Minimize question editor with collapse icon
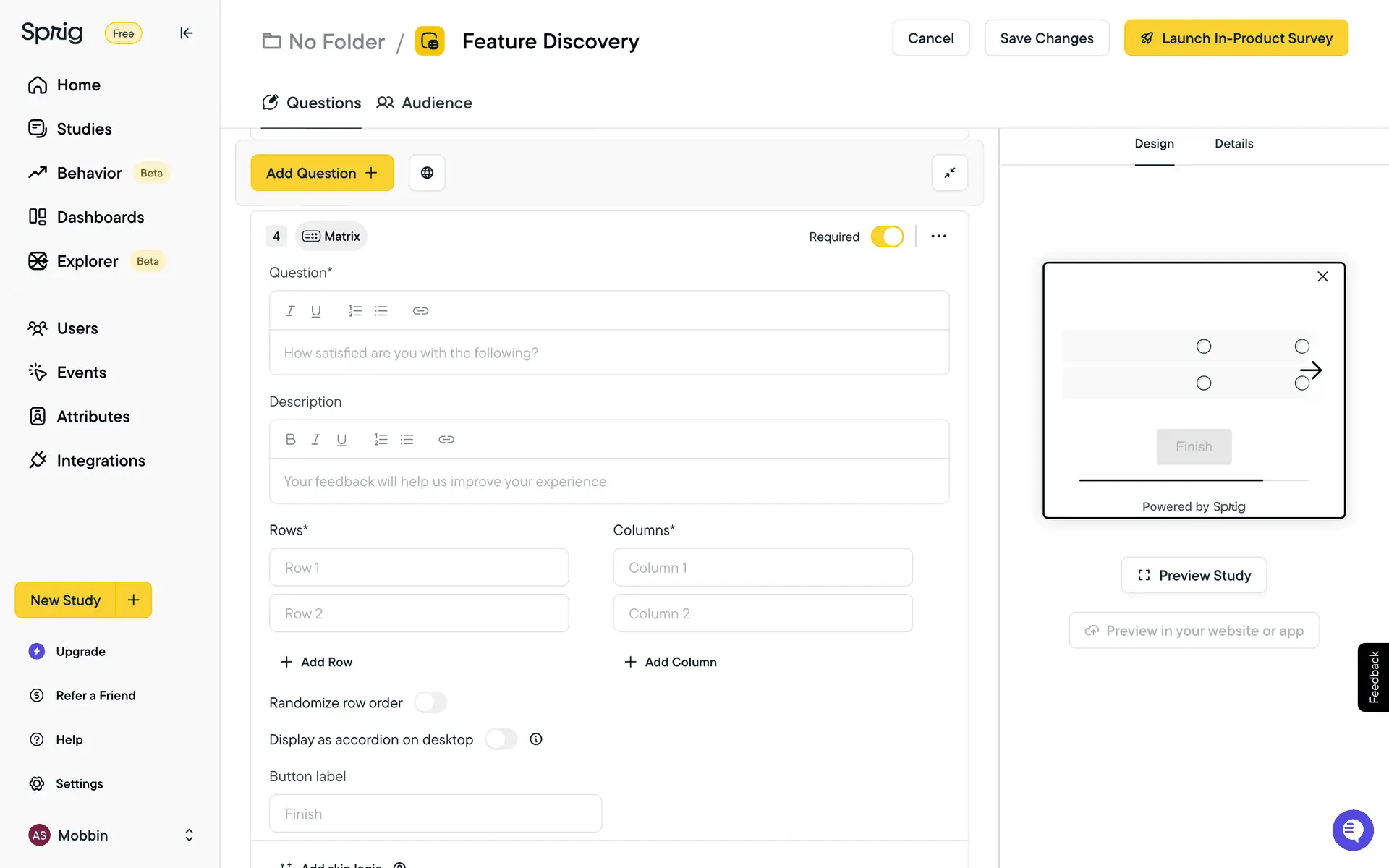 click(x=949, y=173)
